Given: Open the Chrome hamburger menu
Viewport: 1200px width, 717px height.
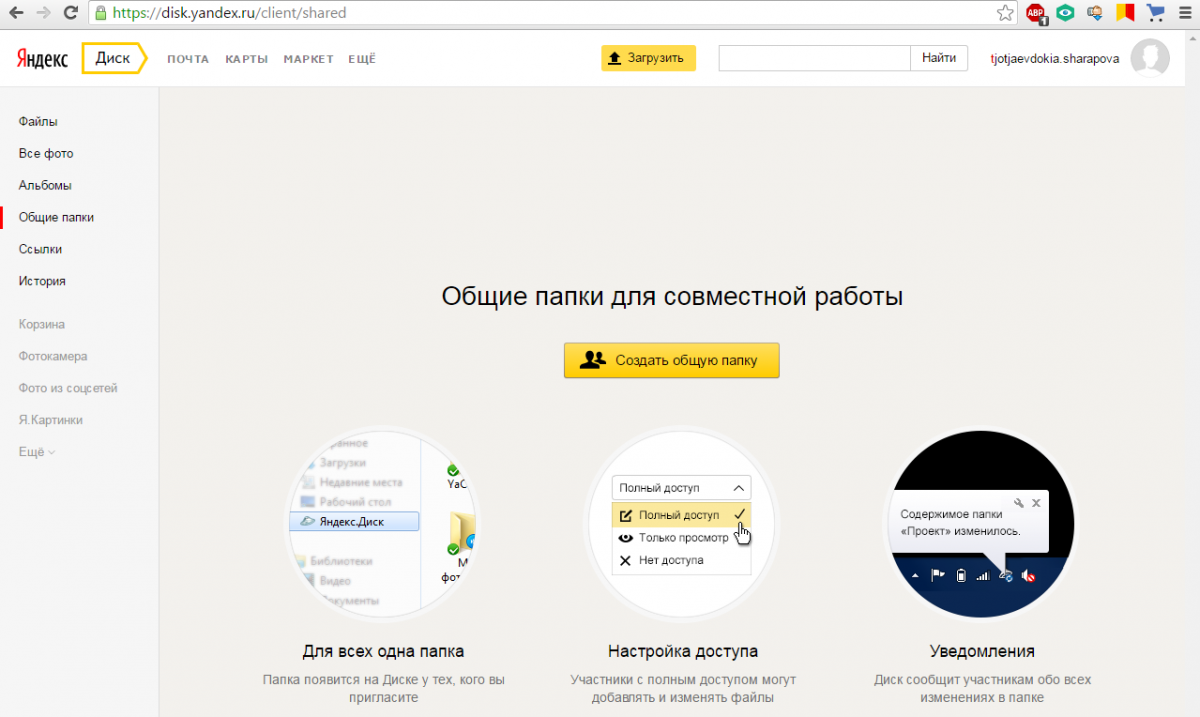Looking at the screenshot, I should coord(1185,13).
